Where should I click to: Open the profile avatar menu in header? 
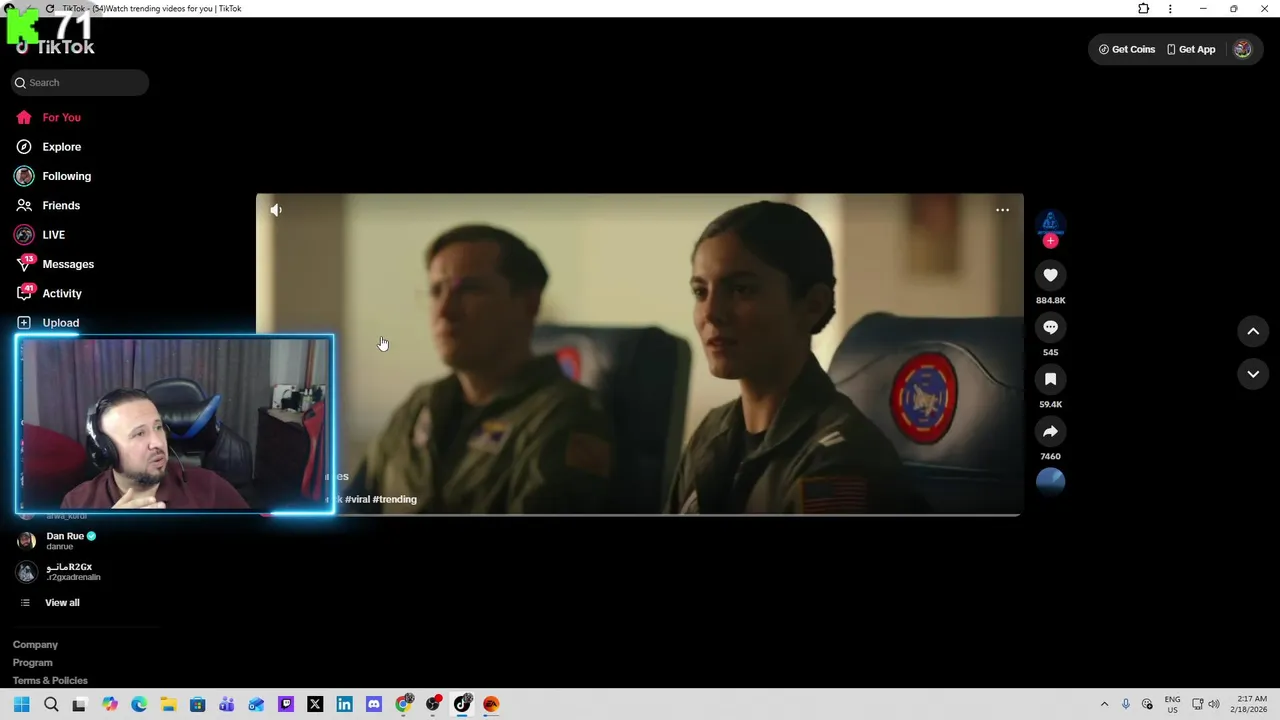pyautogui.click(x=1242, y=49)
